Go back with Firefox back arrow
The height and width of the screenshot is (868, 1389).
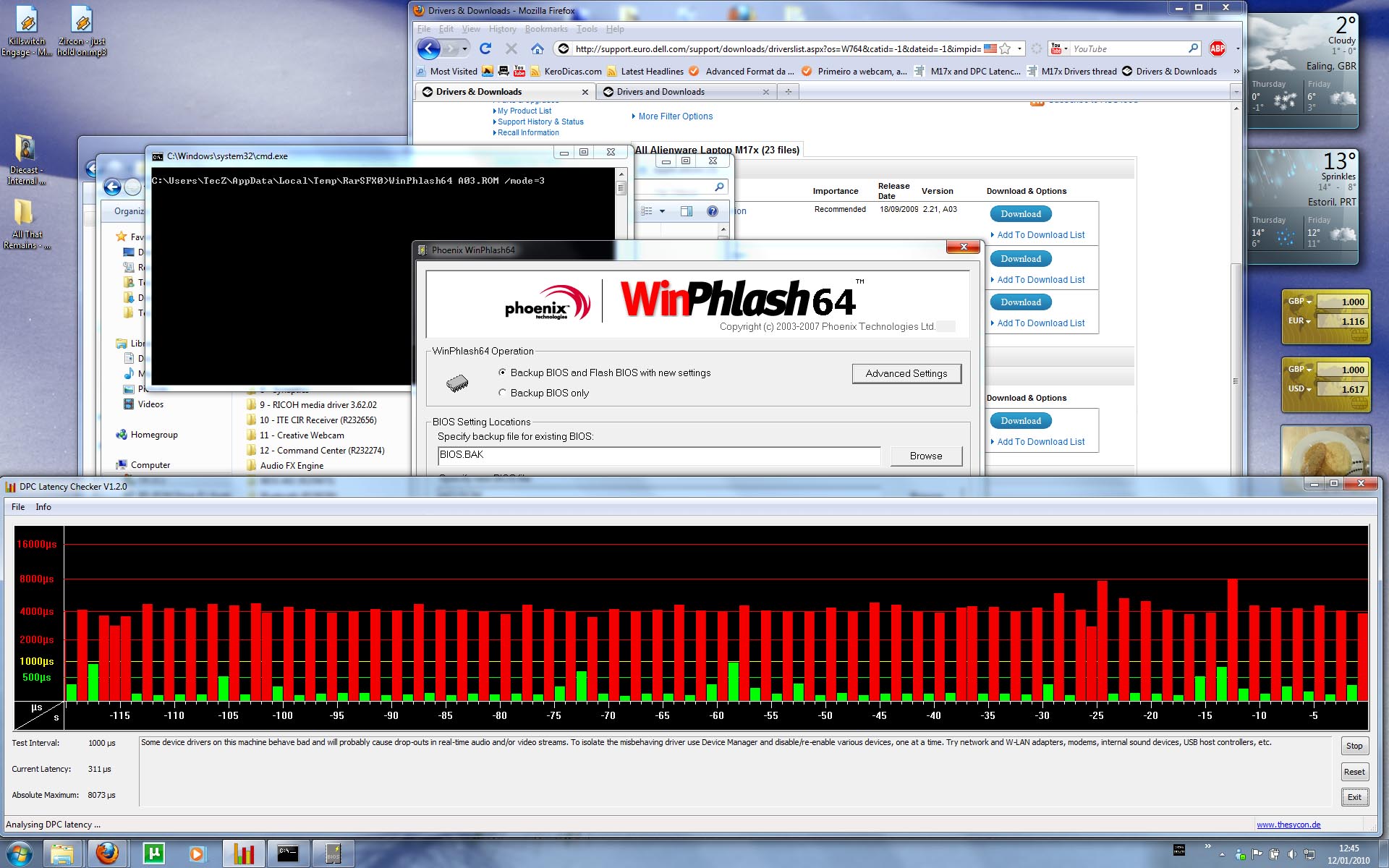(x=429, y=48)
